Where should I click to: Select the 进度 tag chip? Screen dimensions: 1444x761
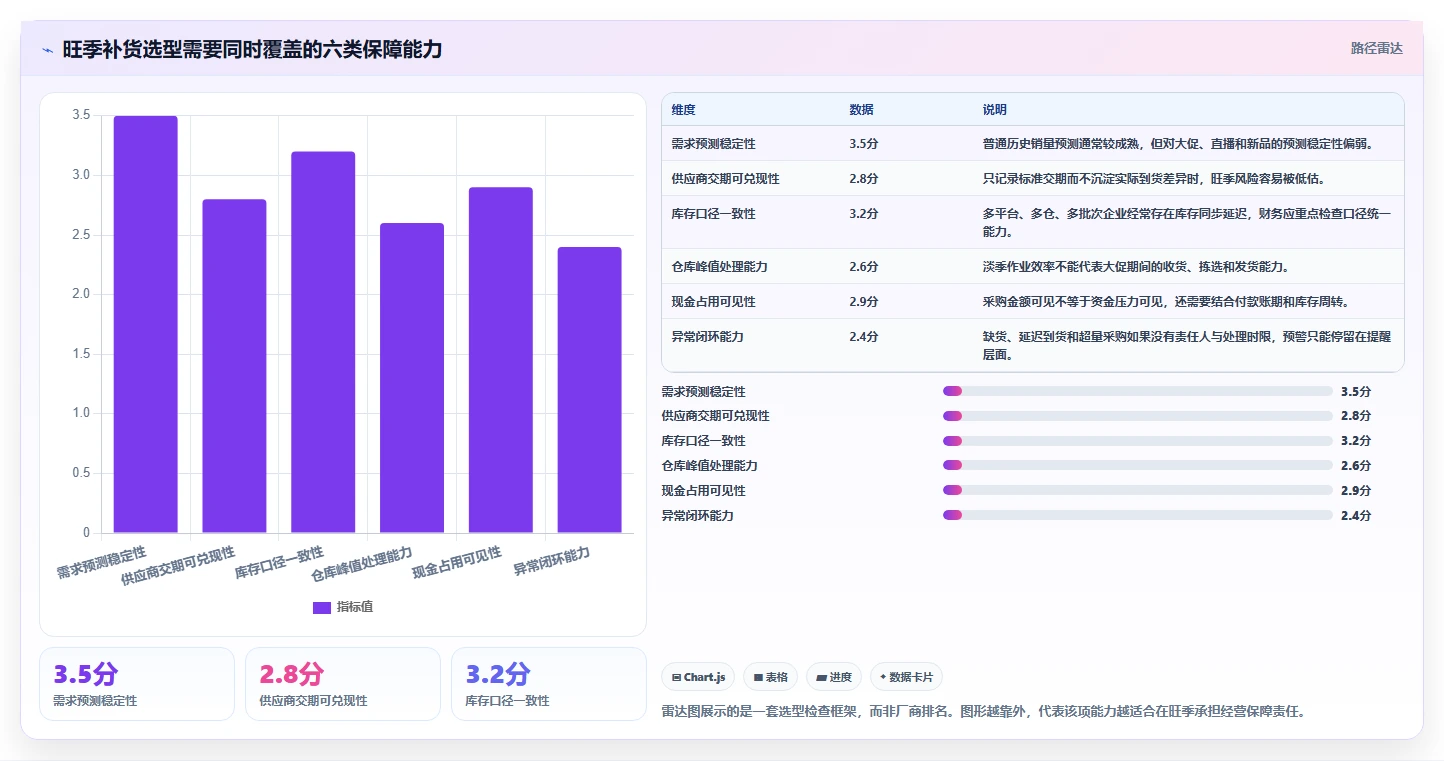834,677
